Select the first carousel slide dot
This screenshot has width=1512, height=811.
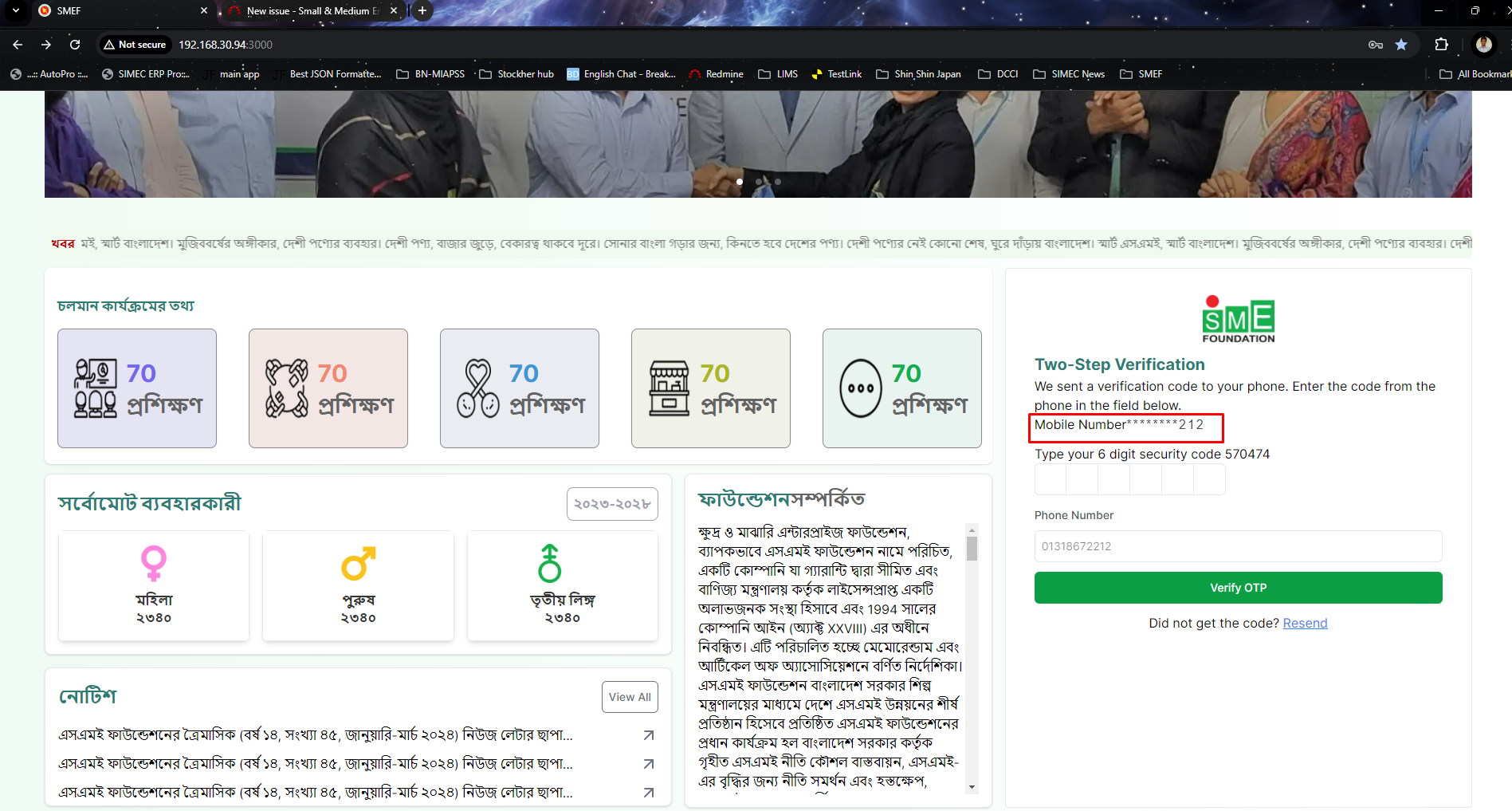click(x=740, y=182)
